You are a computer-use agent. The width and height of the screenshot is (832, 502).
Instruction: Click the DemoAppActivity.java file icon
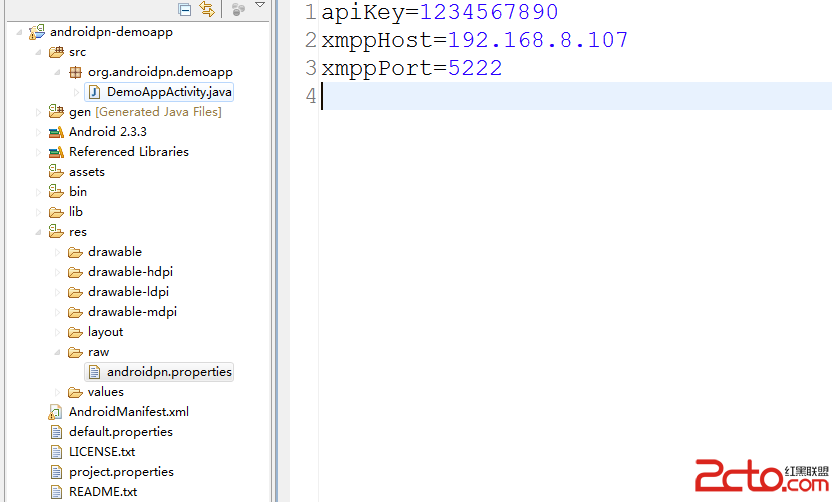pos(94,92)
